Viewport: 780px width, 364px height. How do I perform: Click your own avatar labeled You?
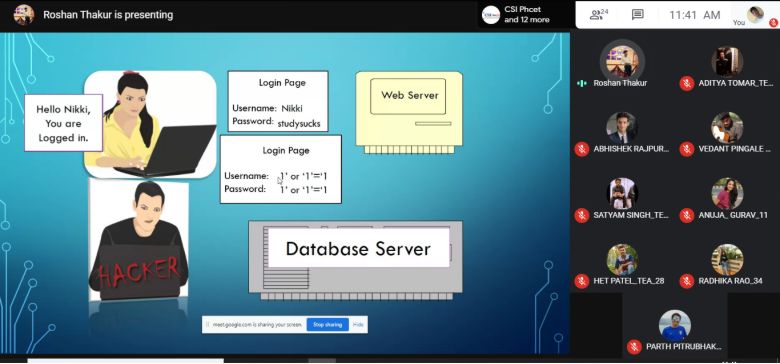[x=755, y=14]
